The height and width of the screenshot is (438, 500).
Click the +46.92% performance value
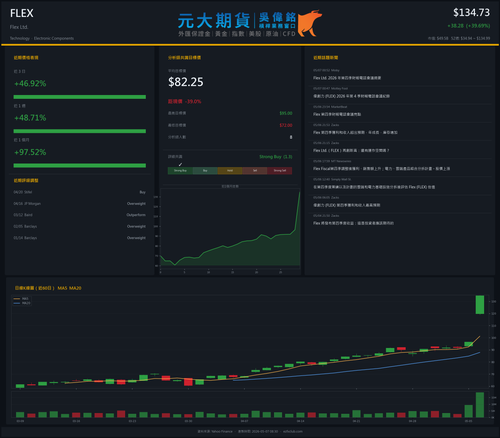pos(30,83)
